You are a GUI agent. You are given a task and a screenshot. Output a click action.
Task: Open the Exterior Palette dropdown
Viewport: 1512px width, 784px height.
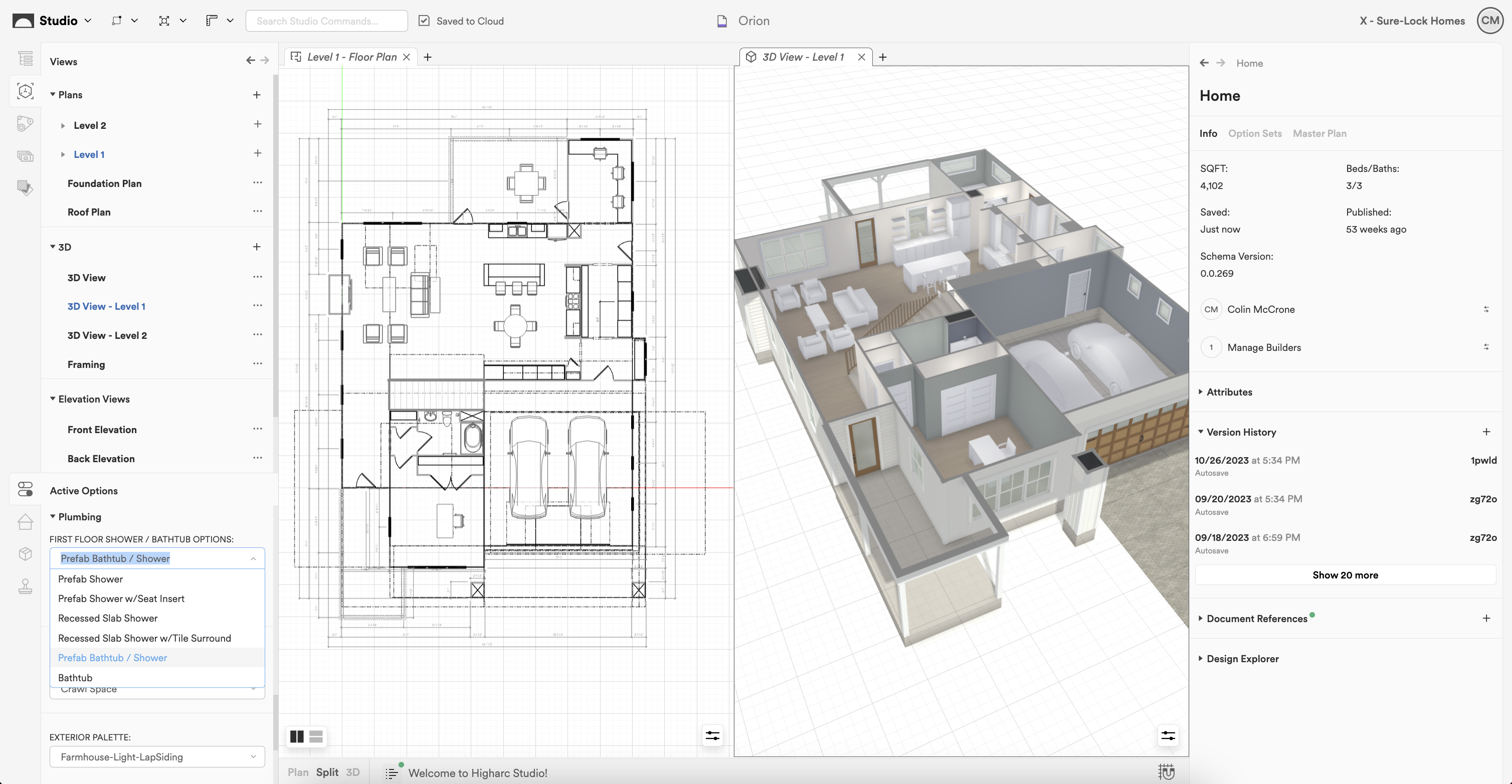click(x=157, y=757)
